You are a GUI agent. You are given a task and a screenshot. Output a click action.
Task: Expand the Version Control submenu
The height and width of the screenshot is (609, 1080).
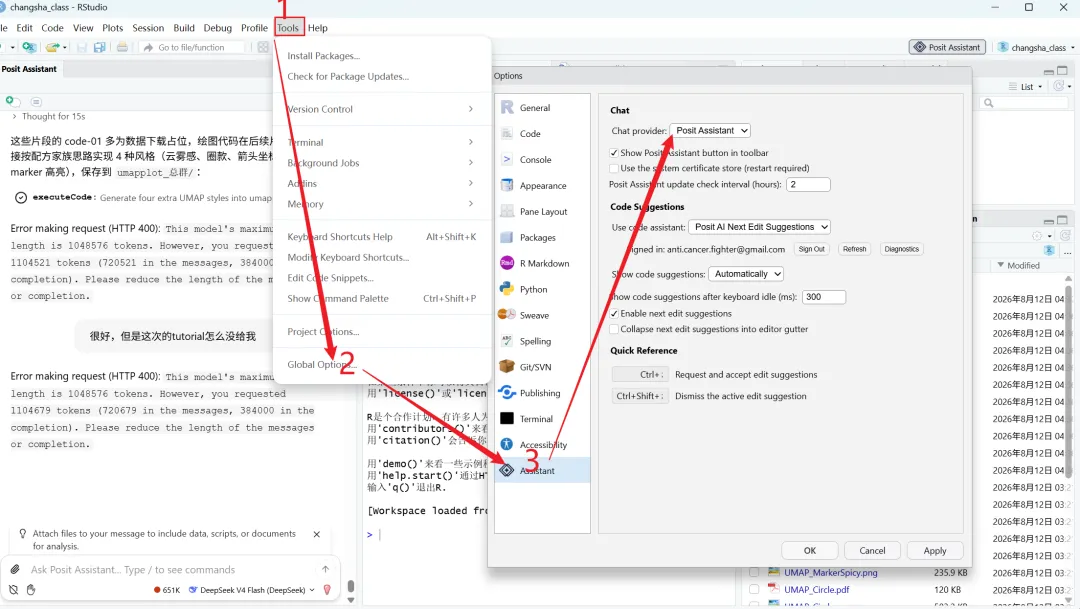(x=381, y=109)
